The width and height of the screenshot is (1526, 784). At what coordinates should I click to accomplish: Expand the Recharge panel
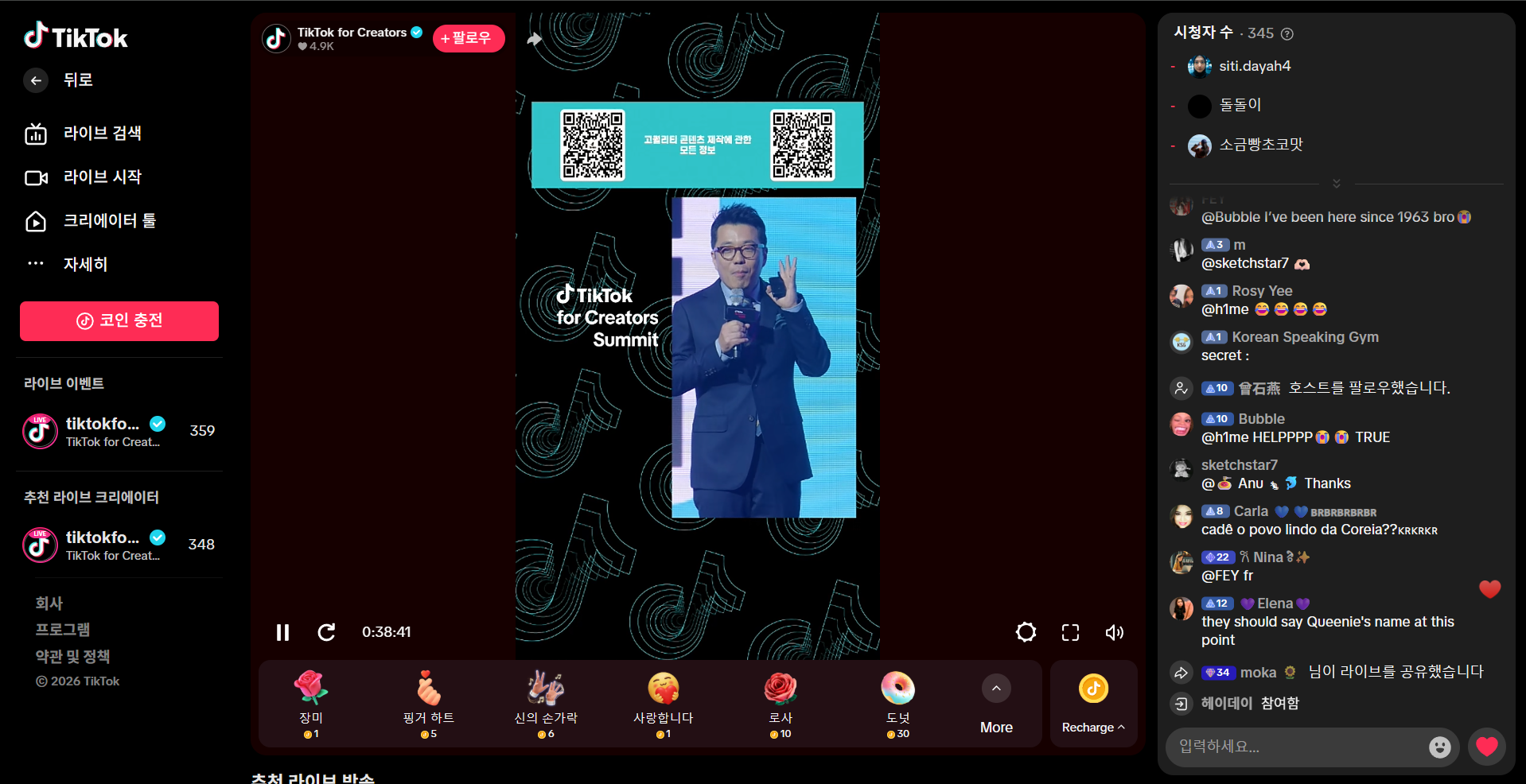click(x=1093, y=704)
